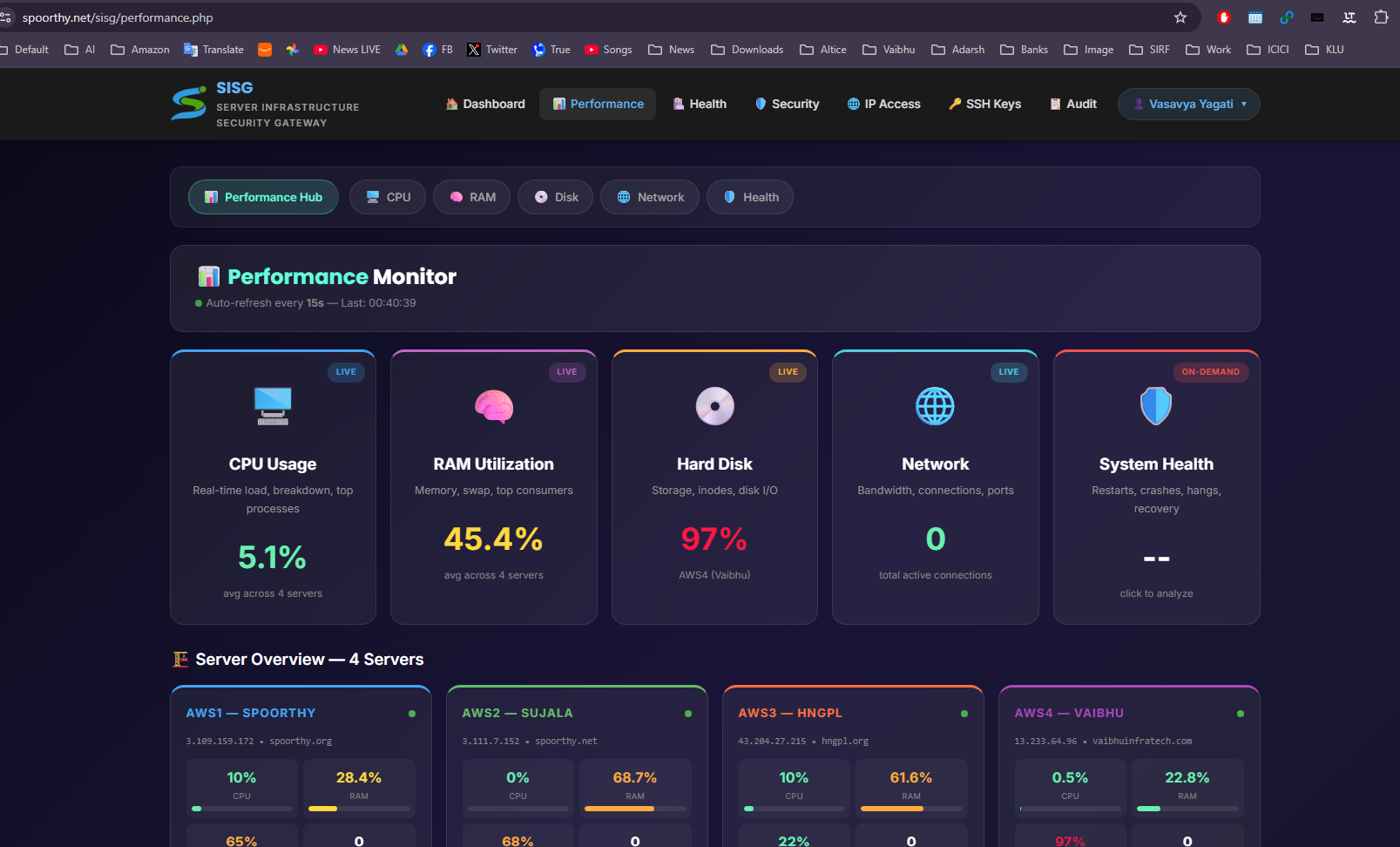Click the AWS2 — SUJALA server title
This screenshot has height=847, width=1400.
point(517,713)
